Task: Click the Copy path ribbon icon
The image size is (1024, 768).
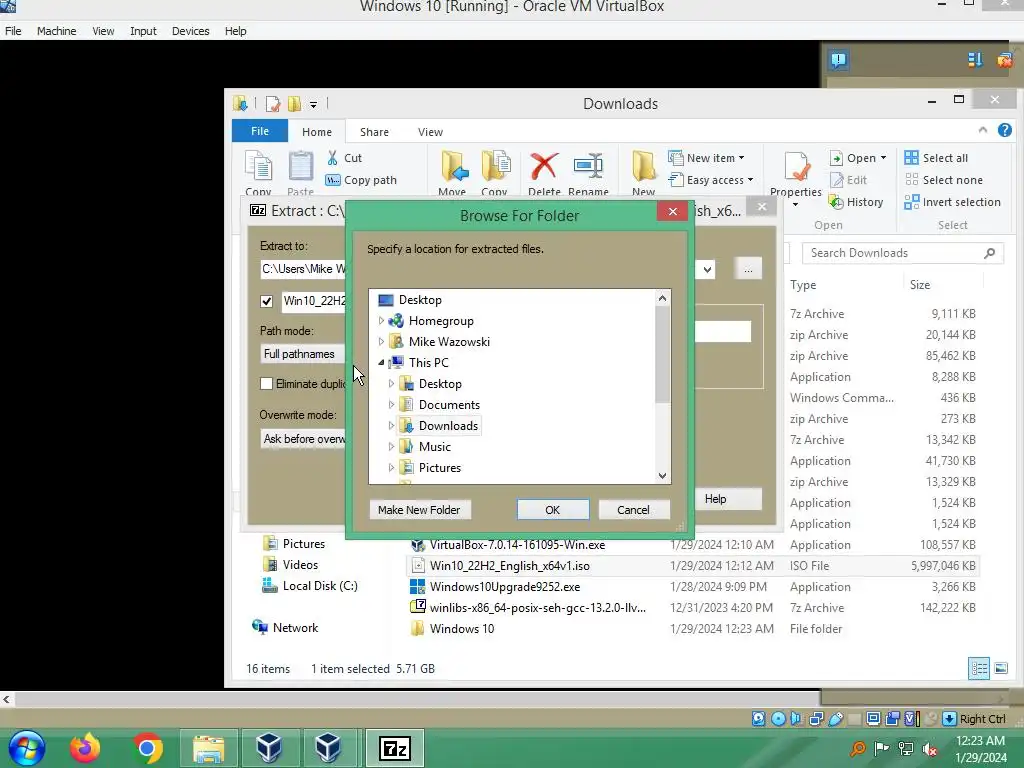Action: click(x=332, y=180)
